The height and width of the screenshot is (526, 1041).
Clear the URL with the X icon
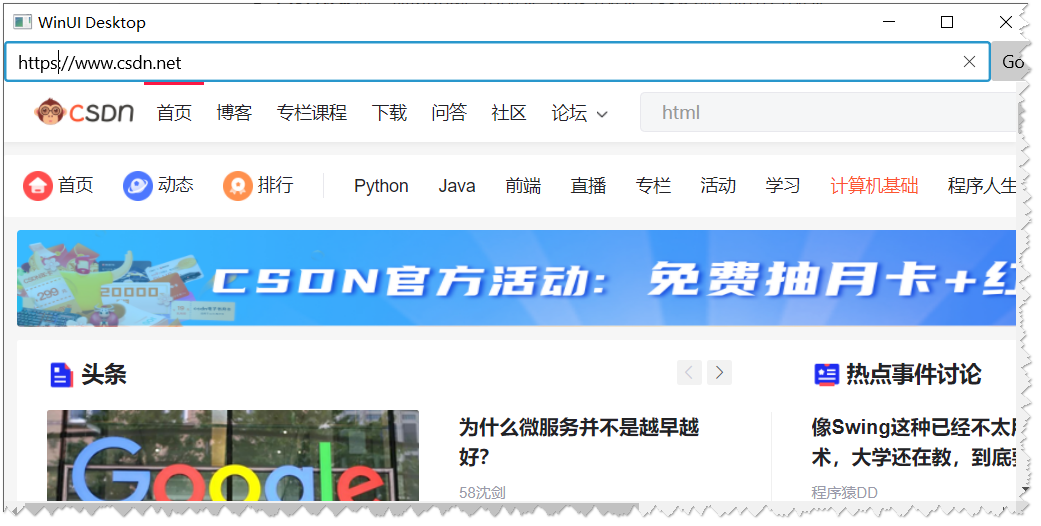click(969, 62)
